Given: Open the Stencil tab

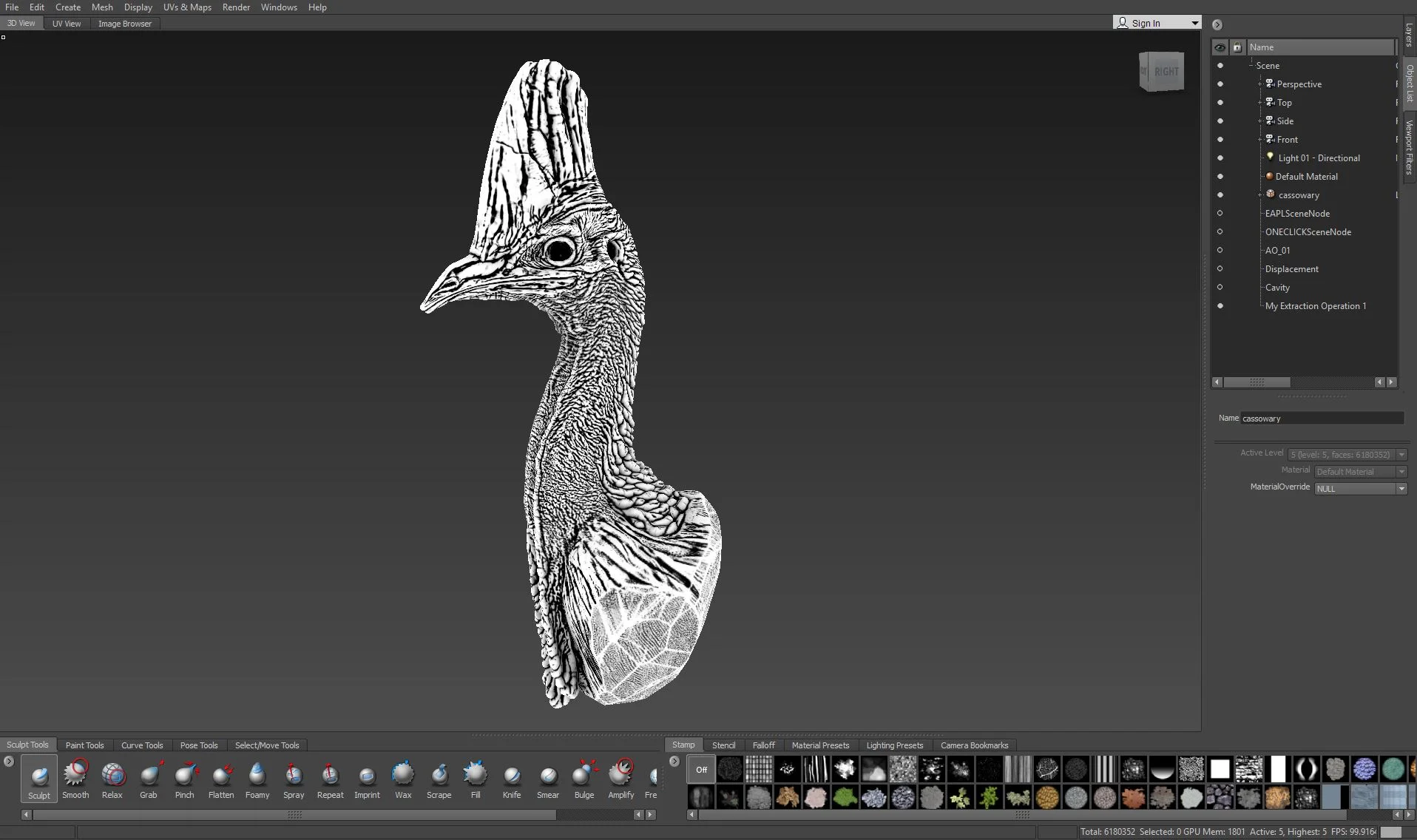Looking at the screenshot, I should point(723,745).
